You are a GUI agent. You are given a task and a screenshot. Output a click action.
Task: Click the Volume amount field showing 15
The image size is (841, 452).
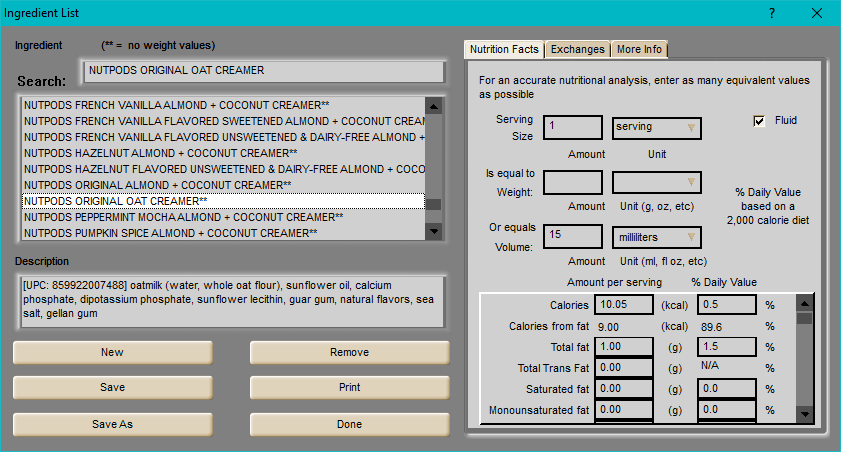click(572, 236)
